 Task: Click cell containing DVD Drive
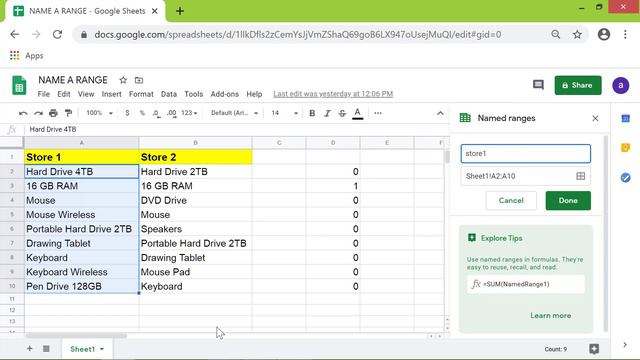coord(196,200)
